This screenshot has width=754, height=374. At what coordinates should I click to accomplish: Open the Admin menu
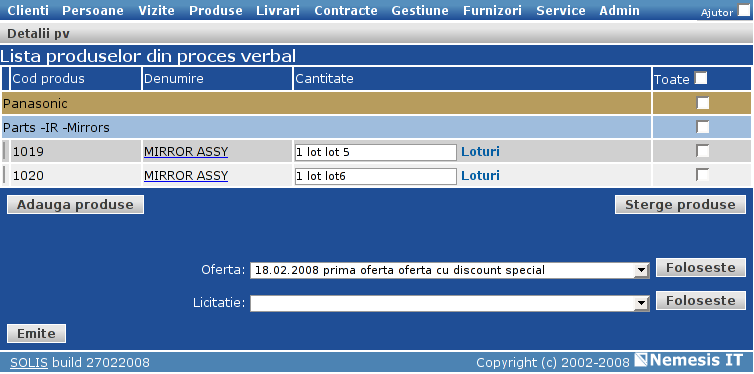pyautogui.click(x=619, y=11)
